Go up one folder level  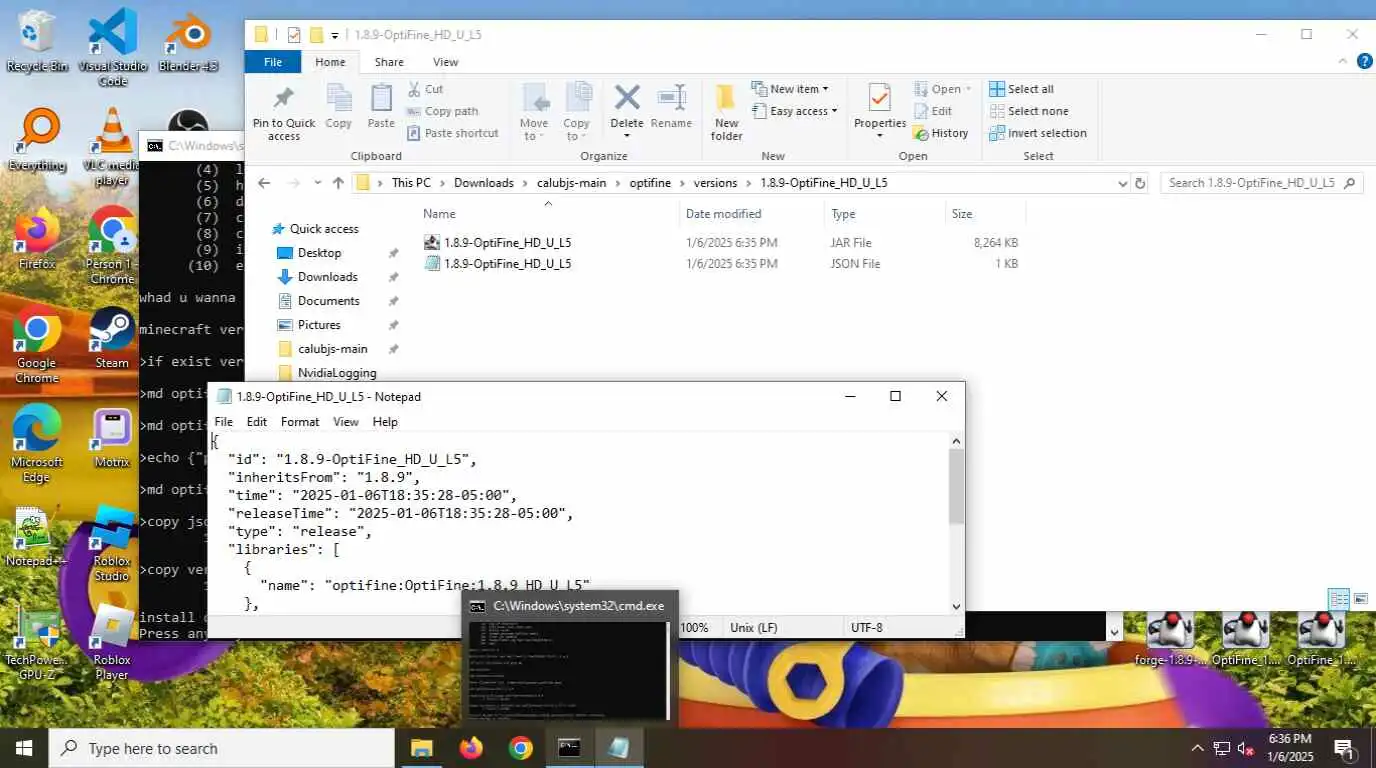point(338,183)
